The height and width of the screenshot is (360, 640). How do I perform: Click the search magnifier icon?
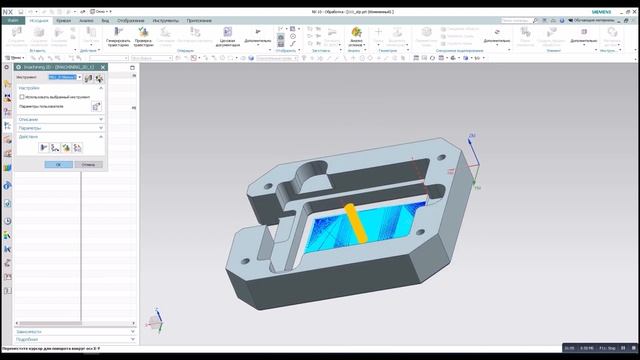535,20
